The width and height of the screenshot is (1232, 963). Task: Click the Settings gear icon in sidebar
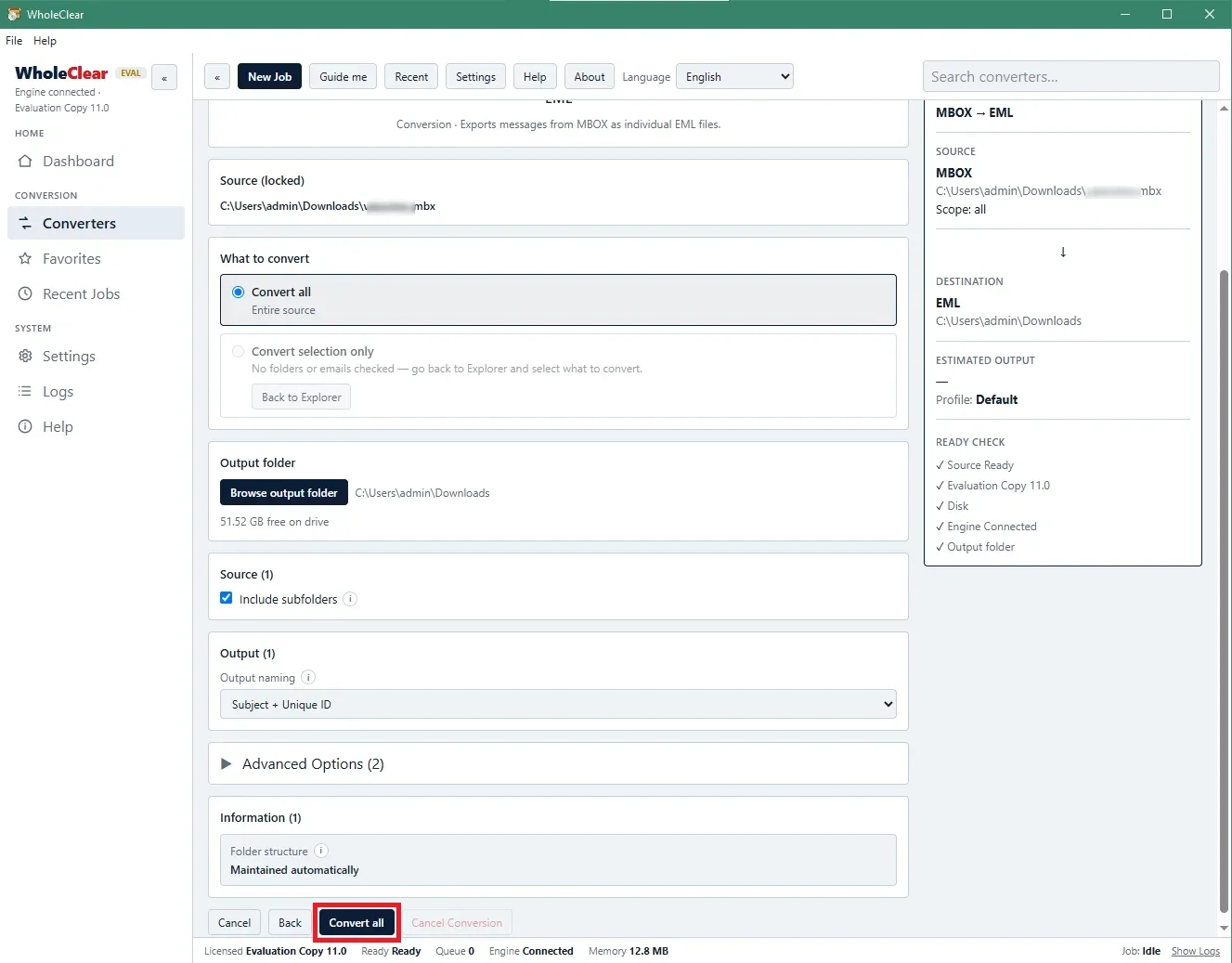pyautogui.click(x=25, y=357)
